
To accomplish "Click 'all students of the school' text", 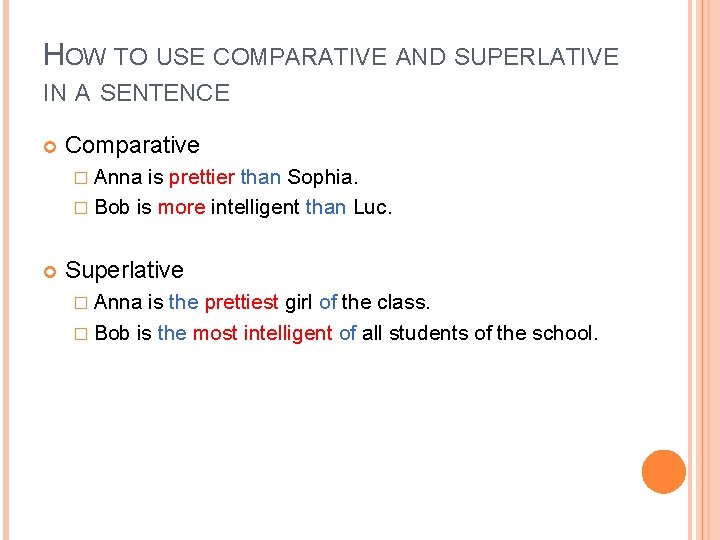I will tap(480, 333).
